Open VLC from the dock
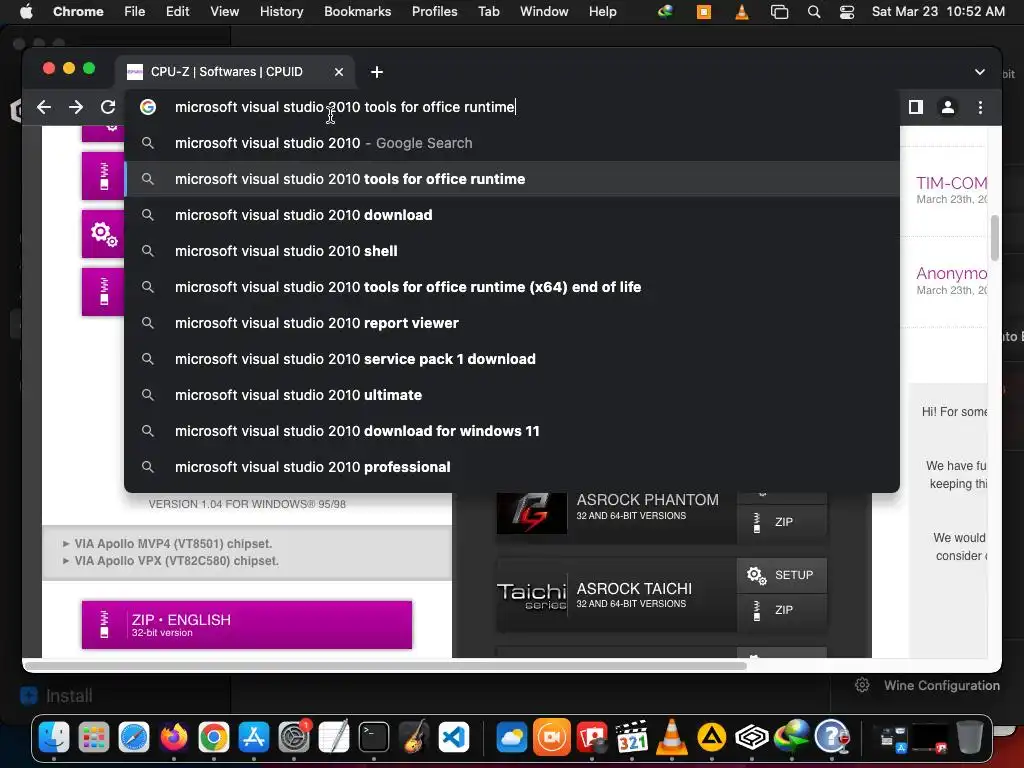 click(x=671, y=738)
